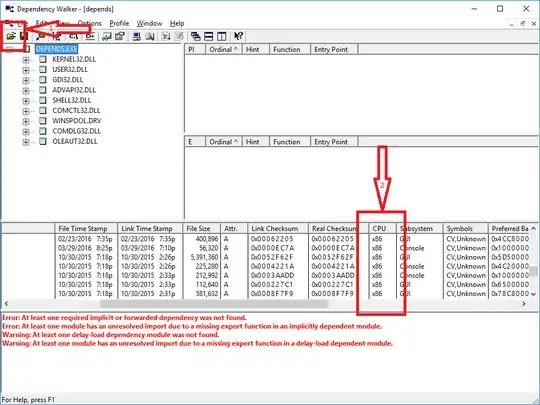540x405 pixels.
Task: Click module icon next to OLEAUT32.DLL
Action: 43,142
